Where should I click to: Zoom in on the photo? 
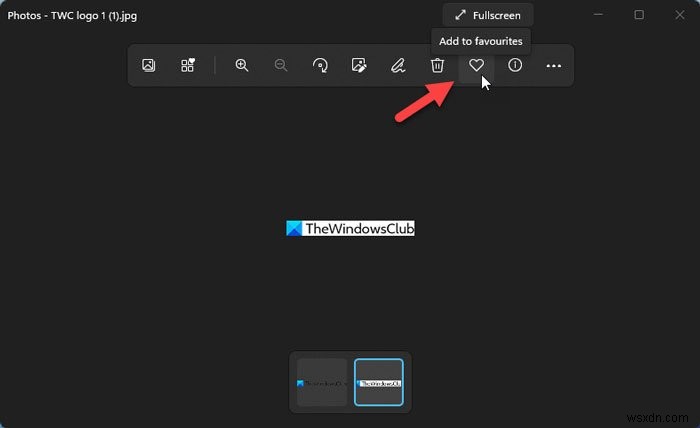242,66
